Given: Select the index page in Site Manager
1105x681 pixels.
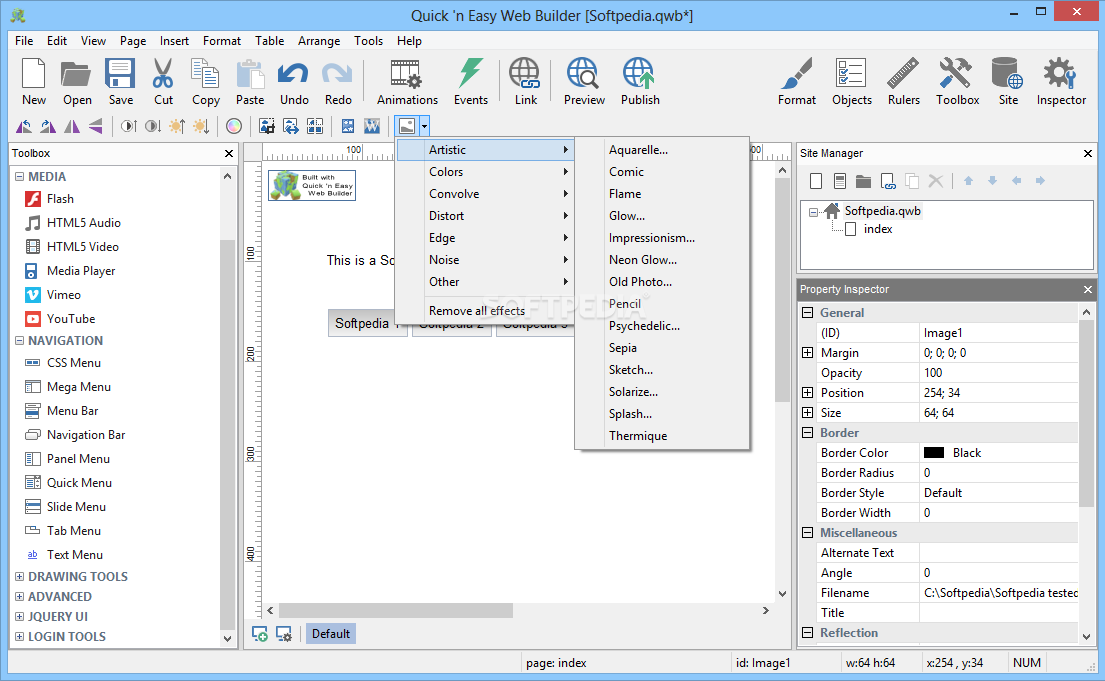Looking at the screenshot, I should pyautogui.click(x=877, y=229).
